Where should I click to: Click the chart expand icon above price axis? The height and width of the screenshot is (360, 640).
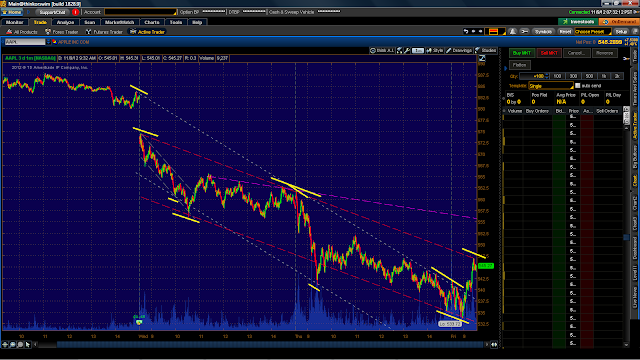[x=482, y=58]
